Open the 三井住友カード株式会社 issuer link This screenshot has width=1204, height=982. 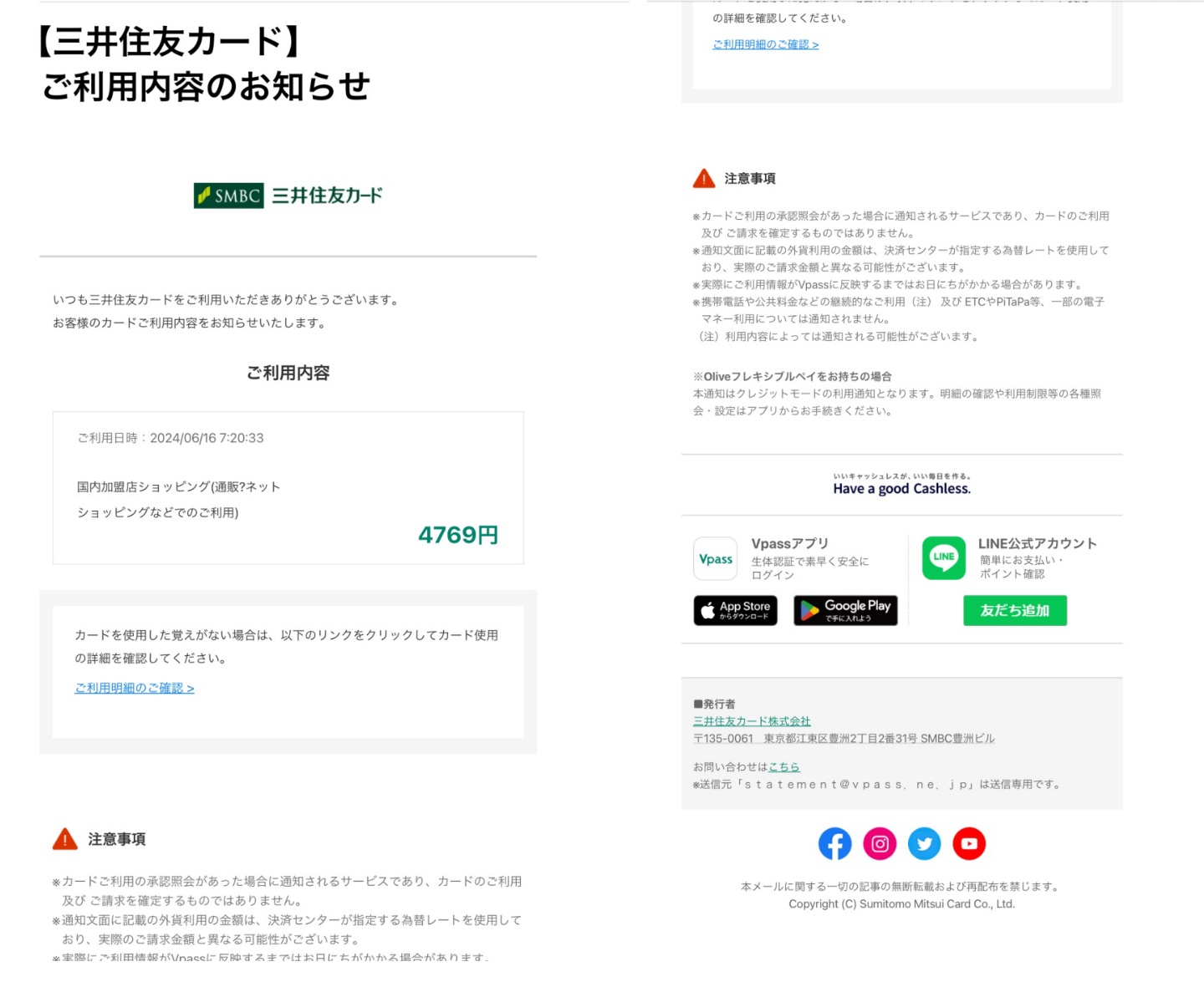[x=752, y=721]
